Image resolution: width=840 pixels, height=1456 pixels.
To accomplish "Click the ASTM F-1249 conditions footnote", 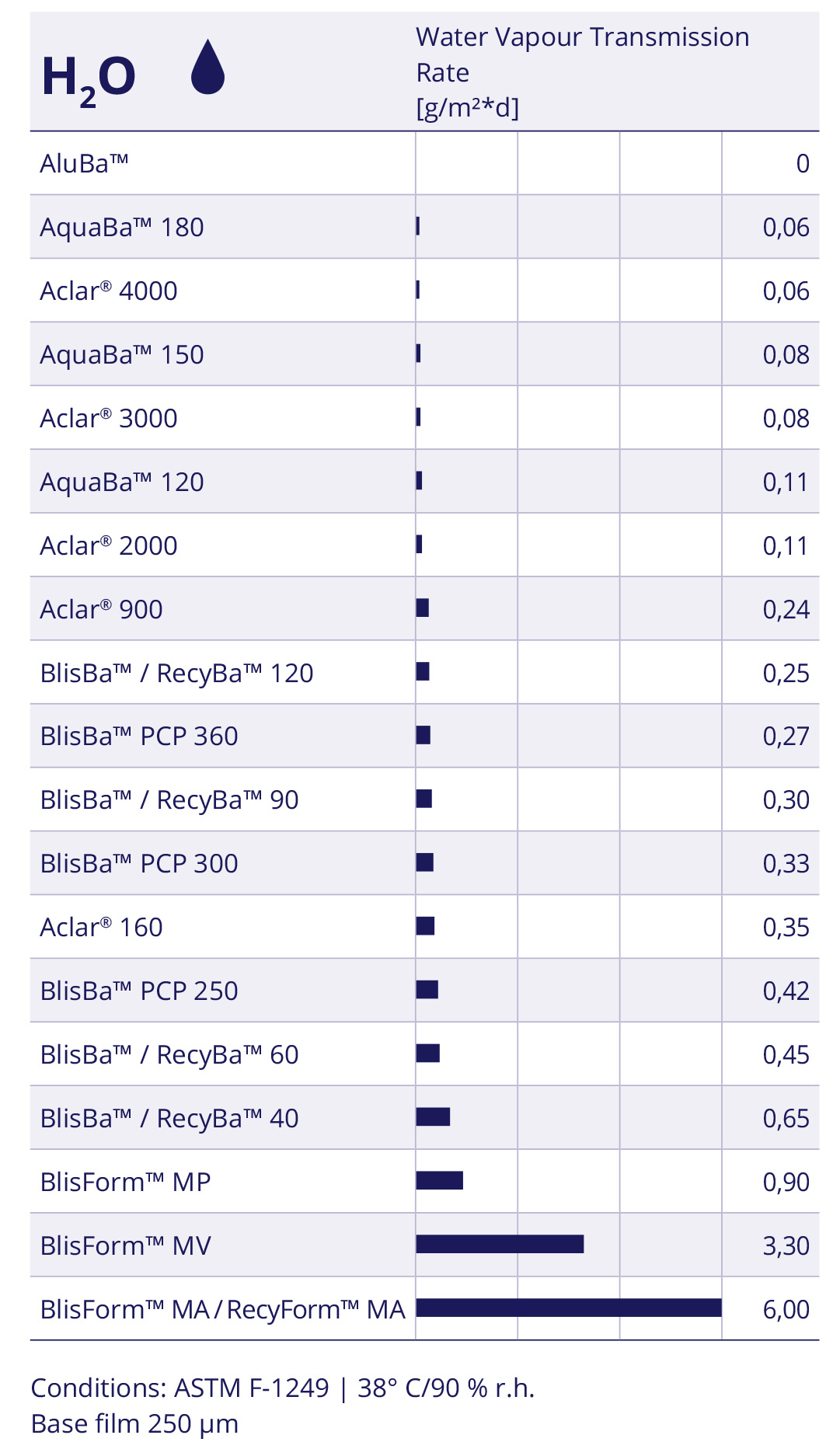I will (x=283, y=1388).
